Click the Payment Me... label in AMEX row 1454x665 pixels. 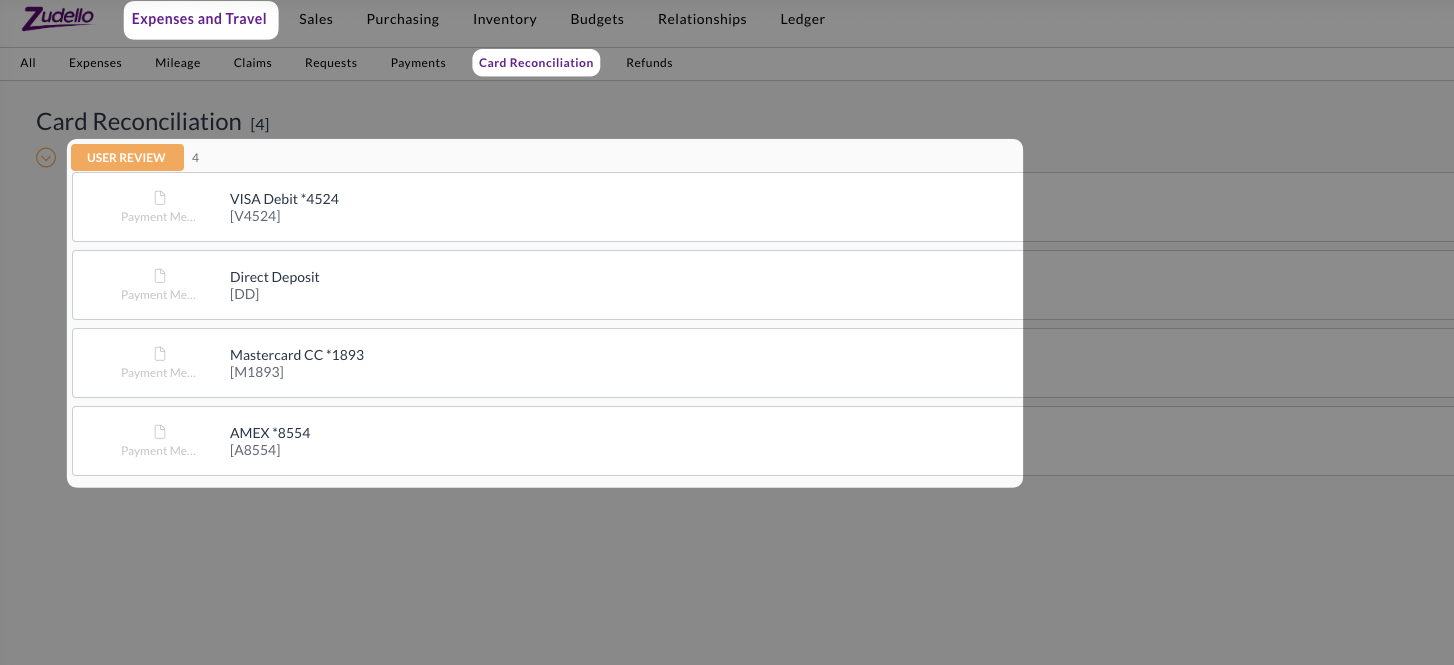(x=158, y=451)
